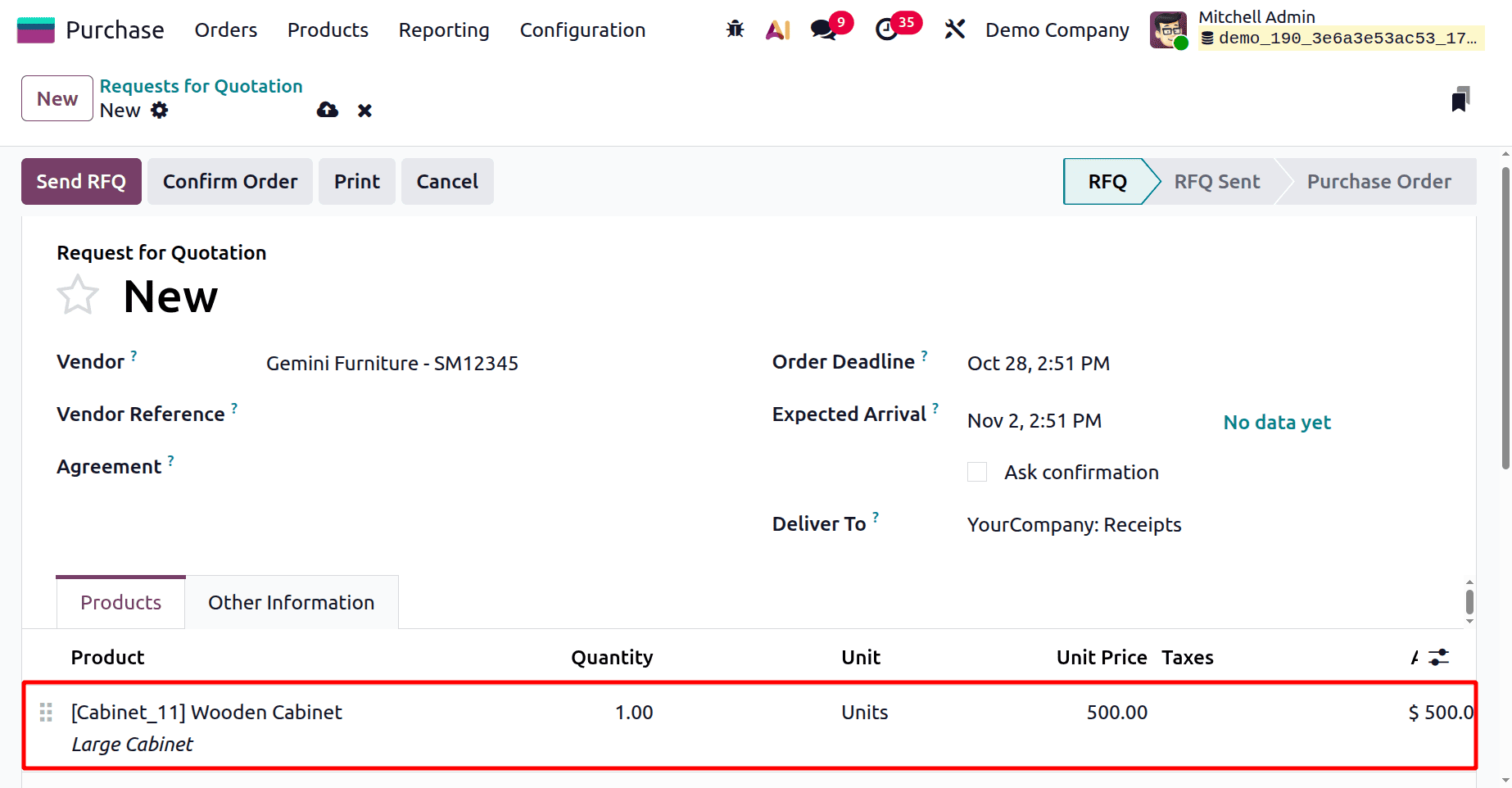1512x788 pixels.
Task: Switch to the Other Information tab
Action: coord(291,602)
